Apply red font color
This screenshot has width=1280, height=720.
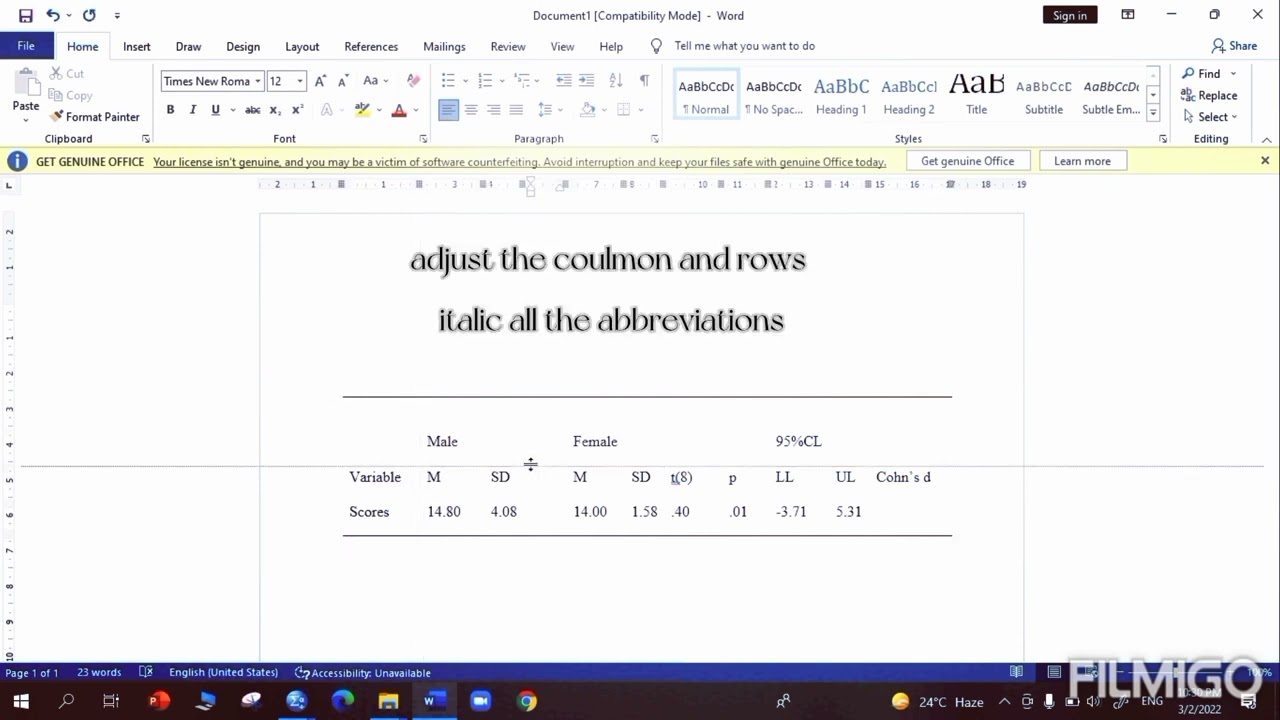(x=399, y=109)
